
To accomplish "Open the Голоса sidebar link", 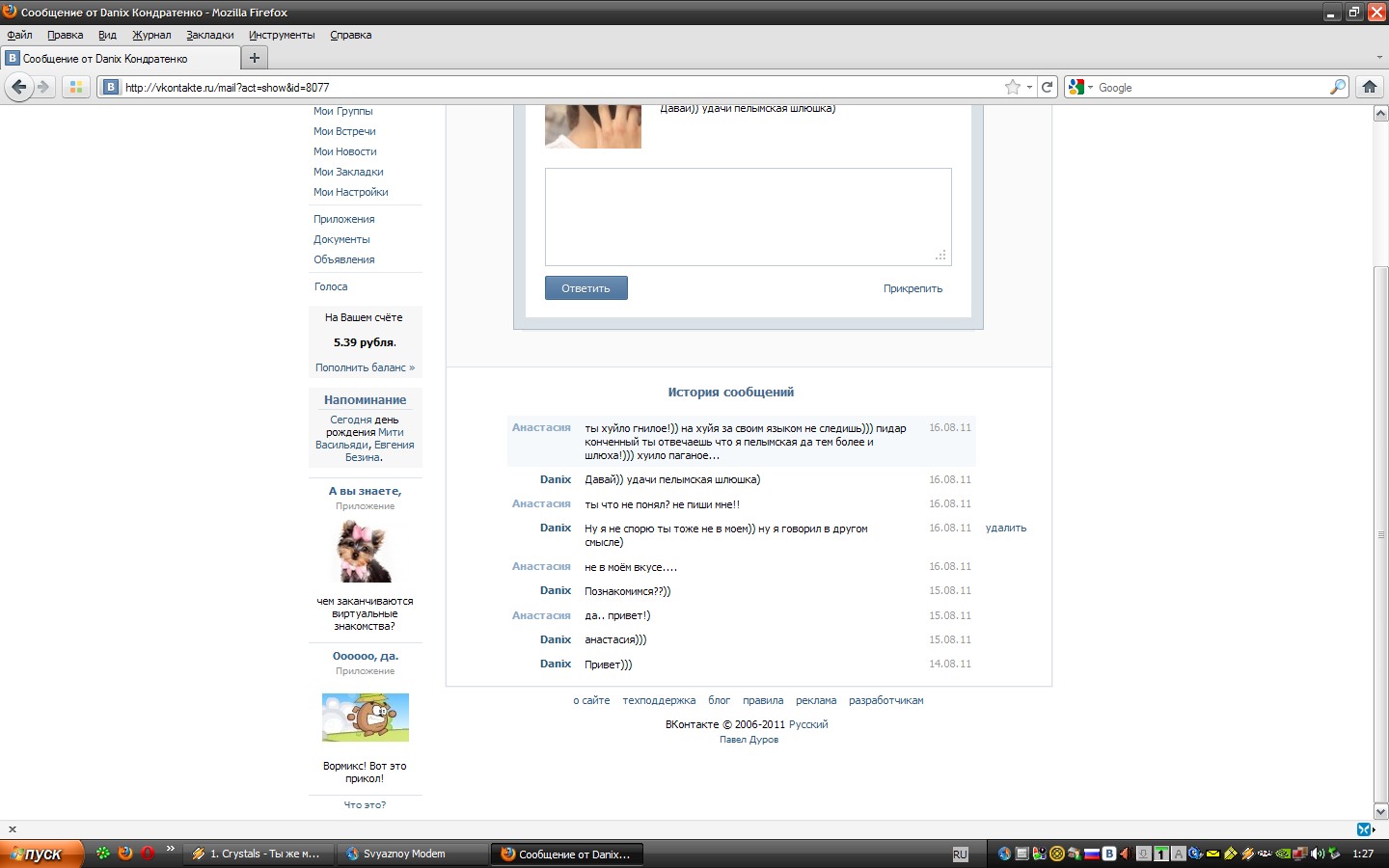I will (331, 286).
